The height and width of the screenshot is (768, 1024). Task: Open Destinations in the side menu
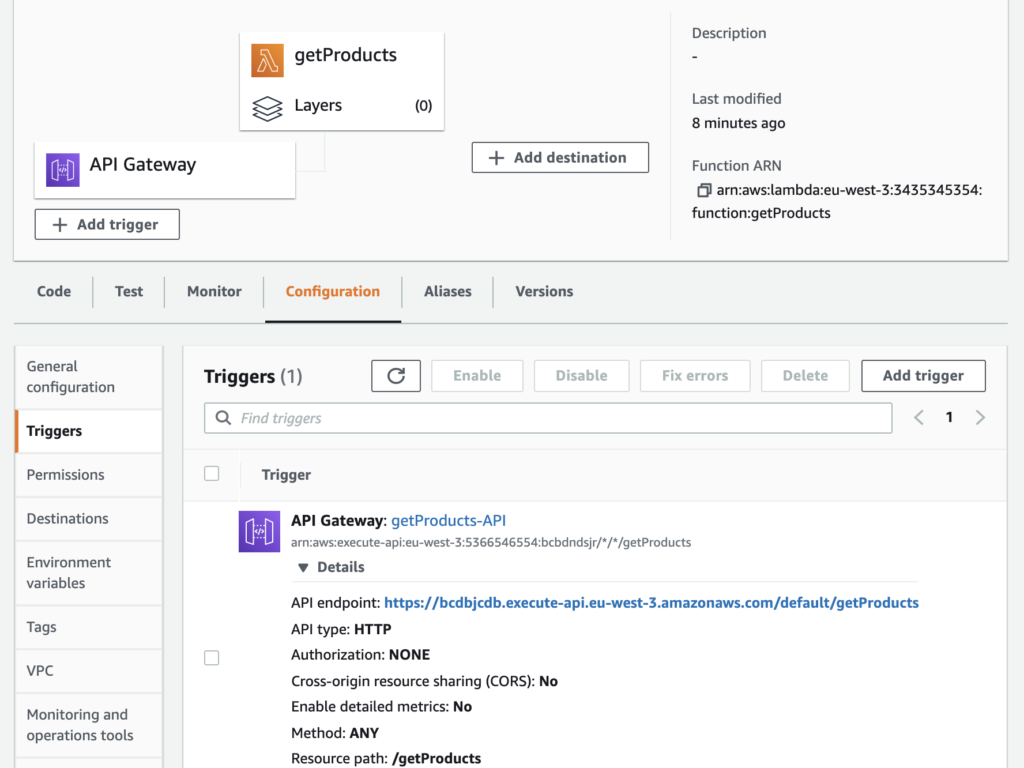(x=89, y=519)
